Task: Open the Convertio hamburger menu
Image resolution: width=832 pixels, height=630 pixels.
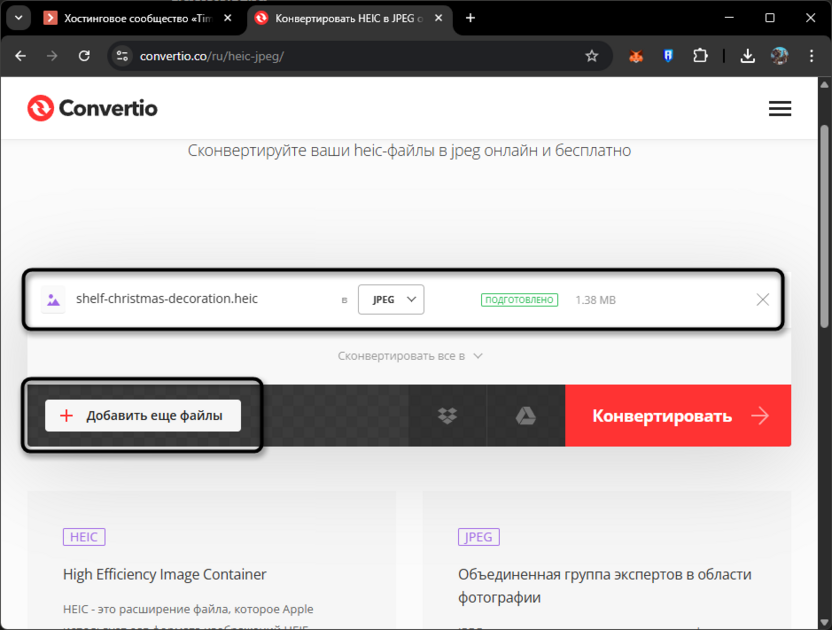Action: (780, 108)
